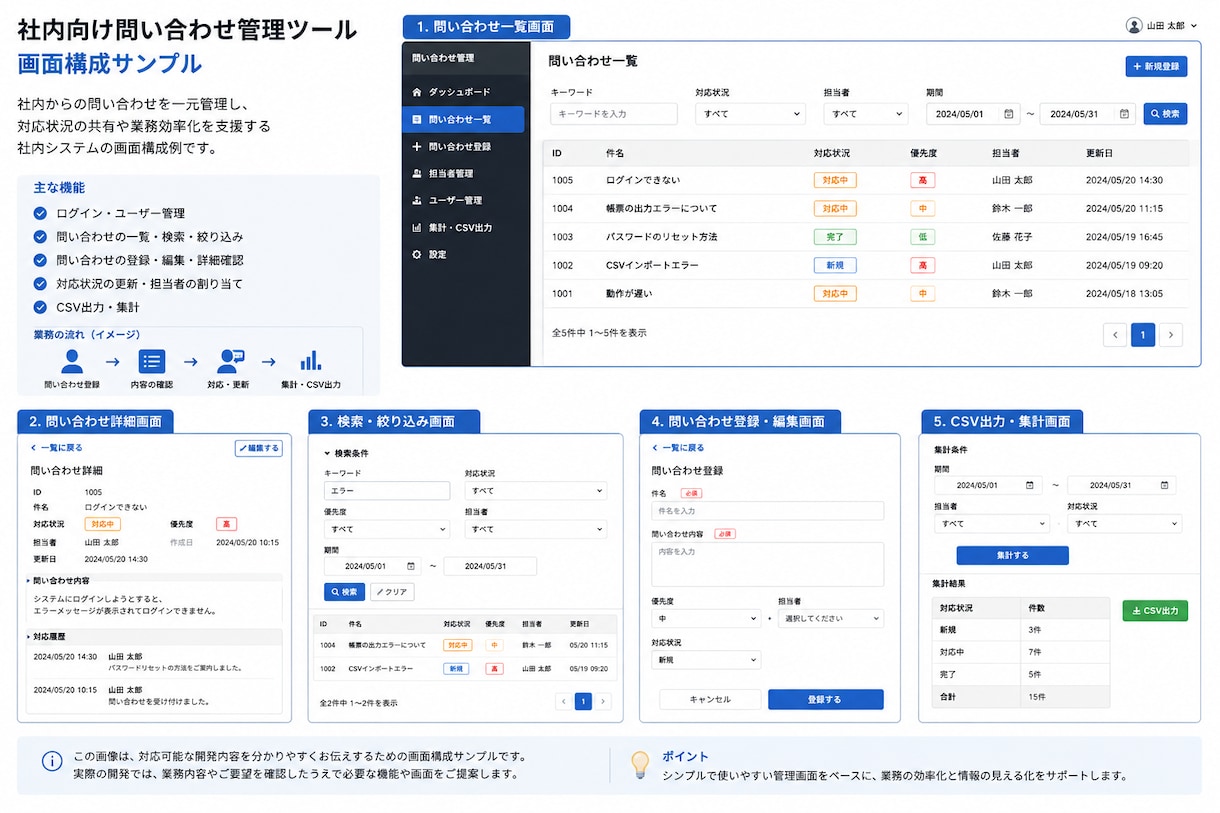Open the ダッシュボード sidebar item
1220x813 pixels.
pos(462,92)
